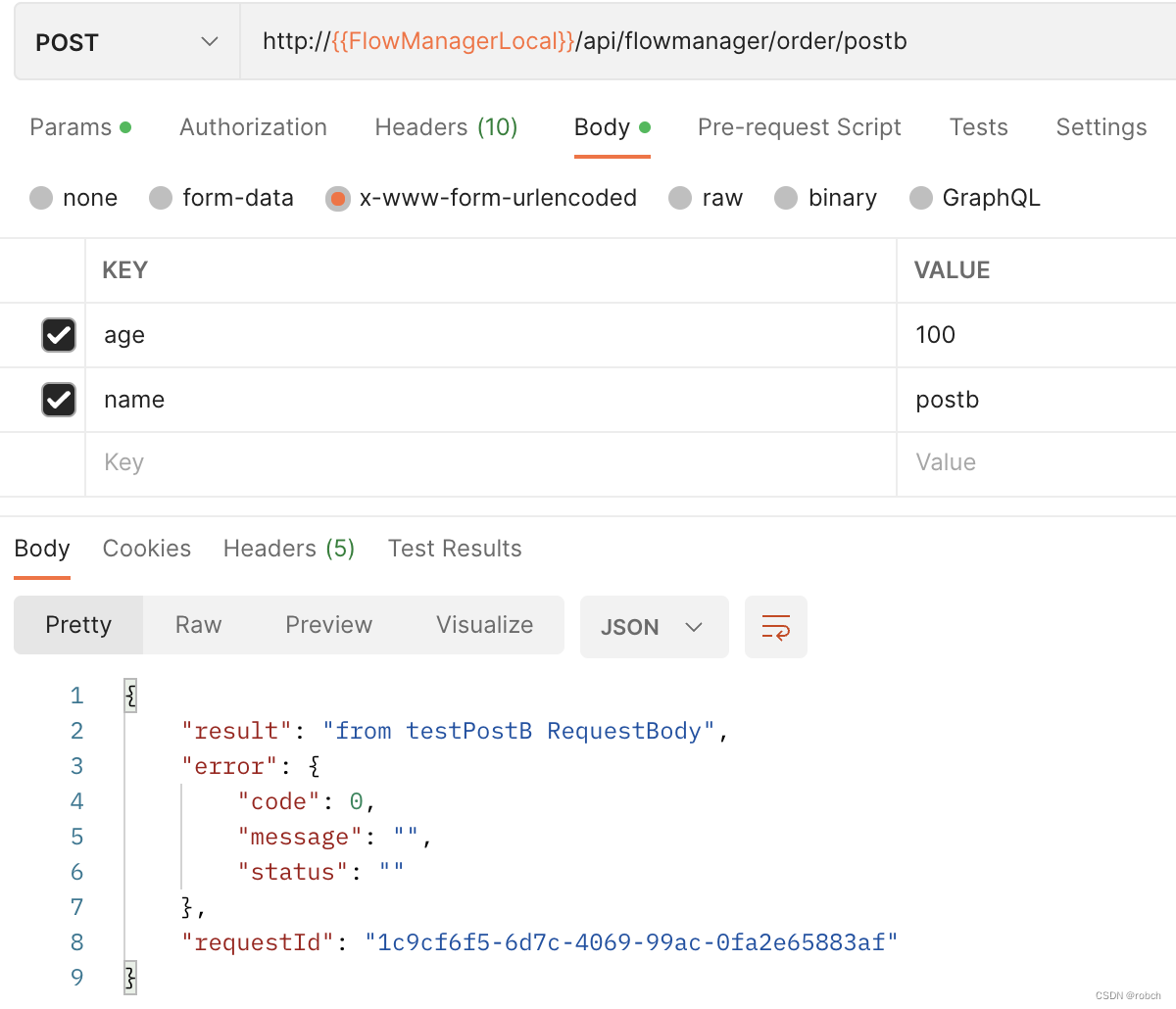Viewport: 1176px width, 1009px height.
Task: Open the Test Results tab
Action: click(x=454, y=548)
